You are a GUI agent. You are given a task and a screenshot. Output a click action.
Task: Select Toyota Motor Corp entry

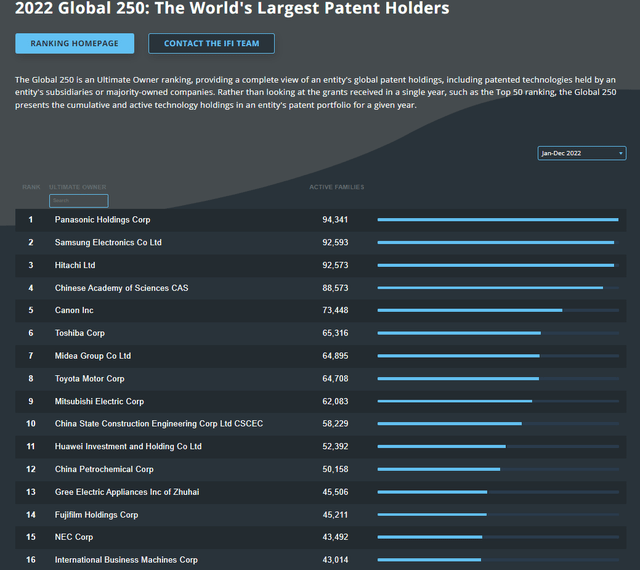pos(90,379)
